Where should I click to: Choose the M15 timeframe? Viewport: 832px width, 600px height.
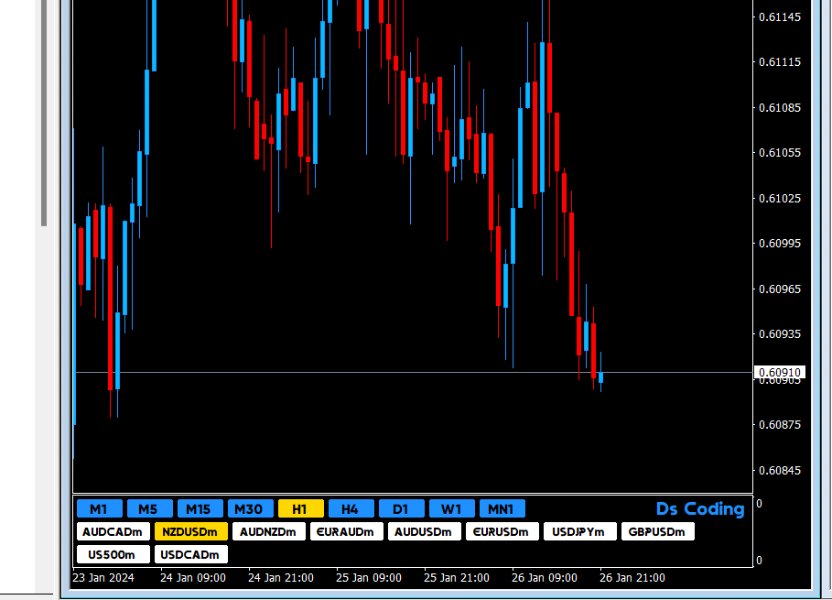pos(200,509)
